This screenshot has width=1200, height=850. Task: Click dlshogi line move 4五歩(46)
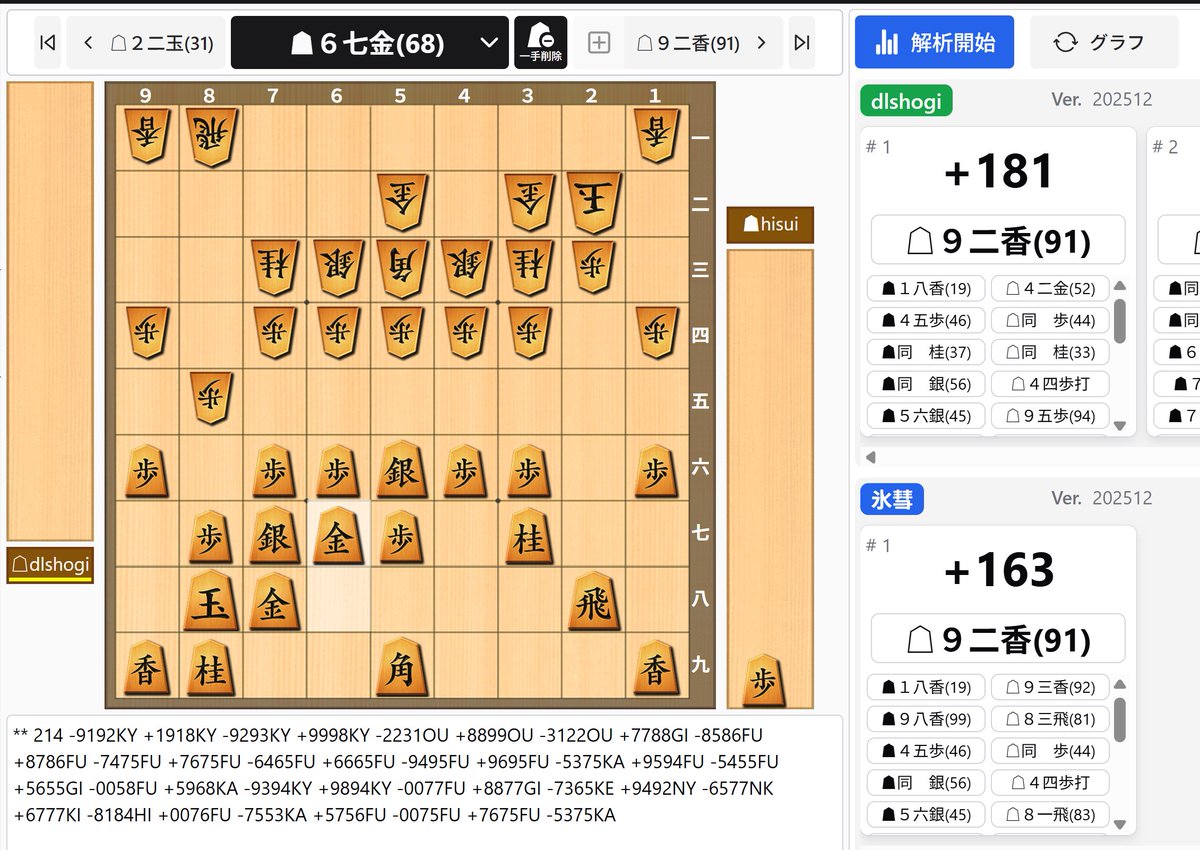(x=926, y=321)
